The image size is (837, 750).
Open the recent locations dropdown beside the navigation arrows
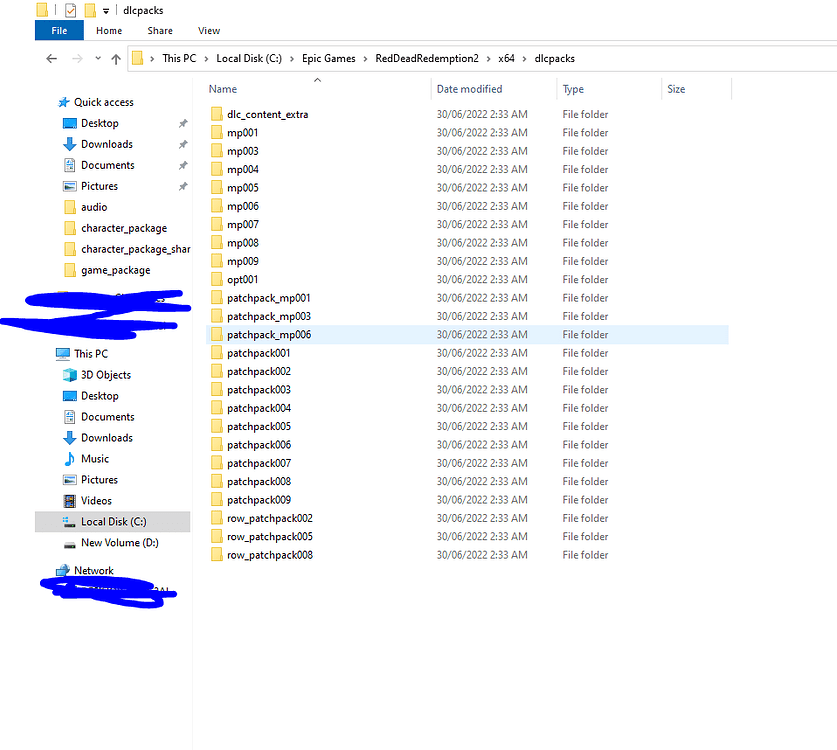[97, 58]
